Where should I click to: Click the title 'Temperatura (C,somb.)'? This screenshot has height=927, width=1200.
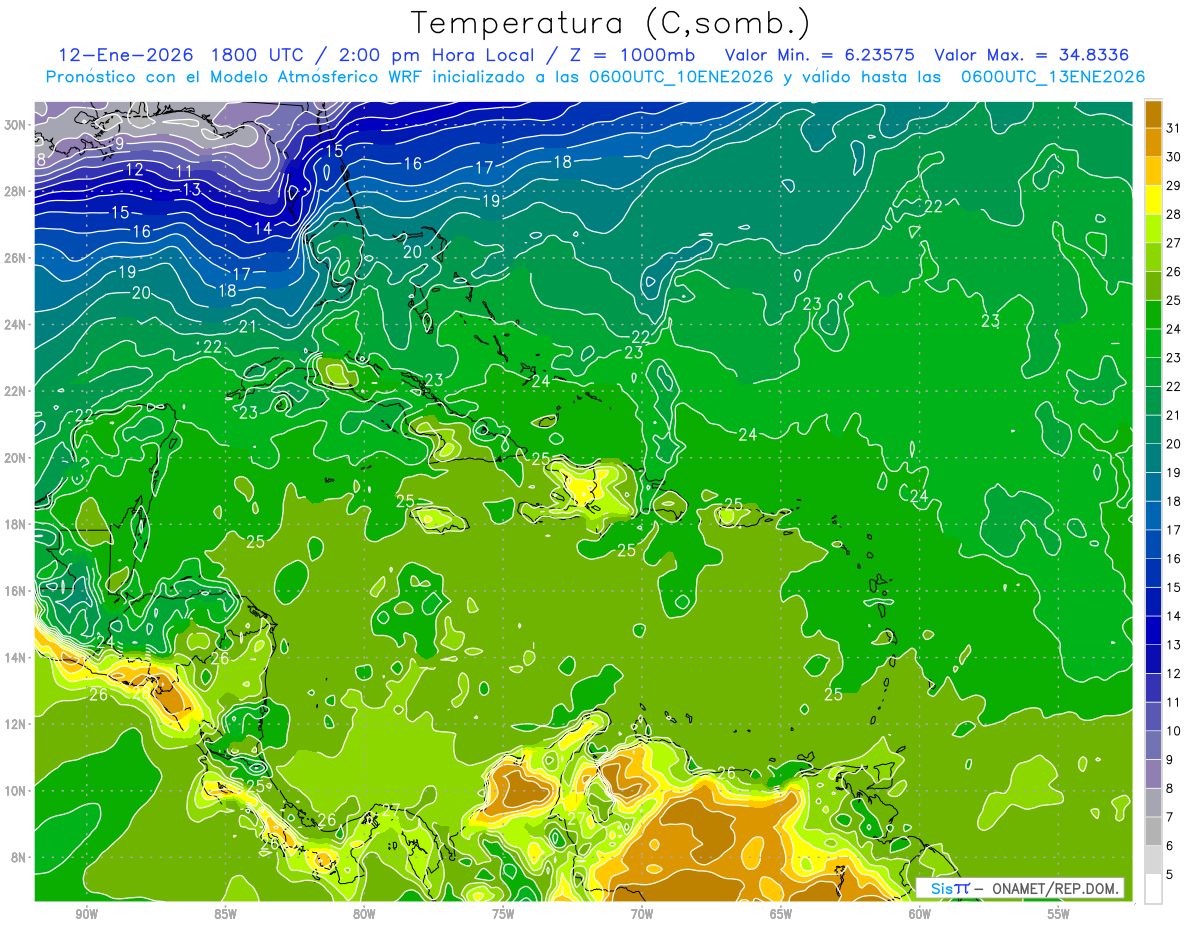point(611,22)
